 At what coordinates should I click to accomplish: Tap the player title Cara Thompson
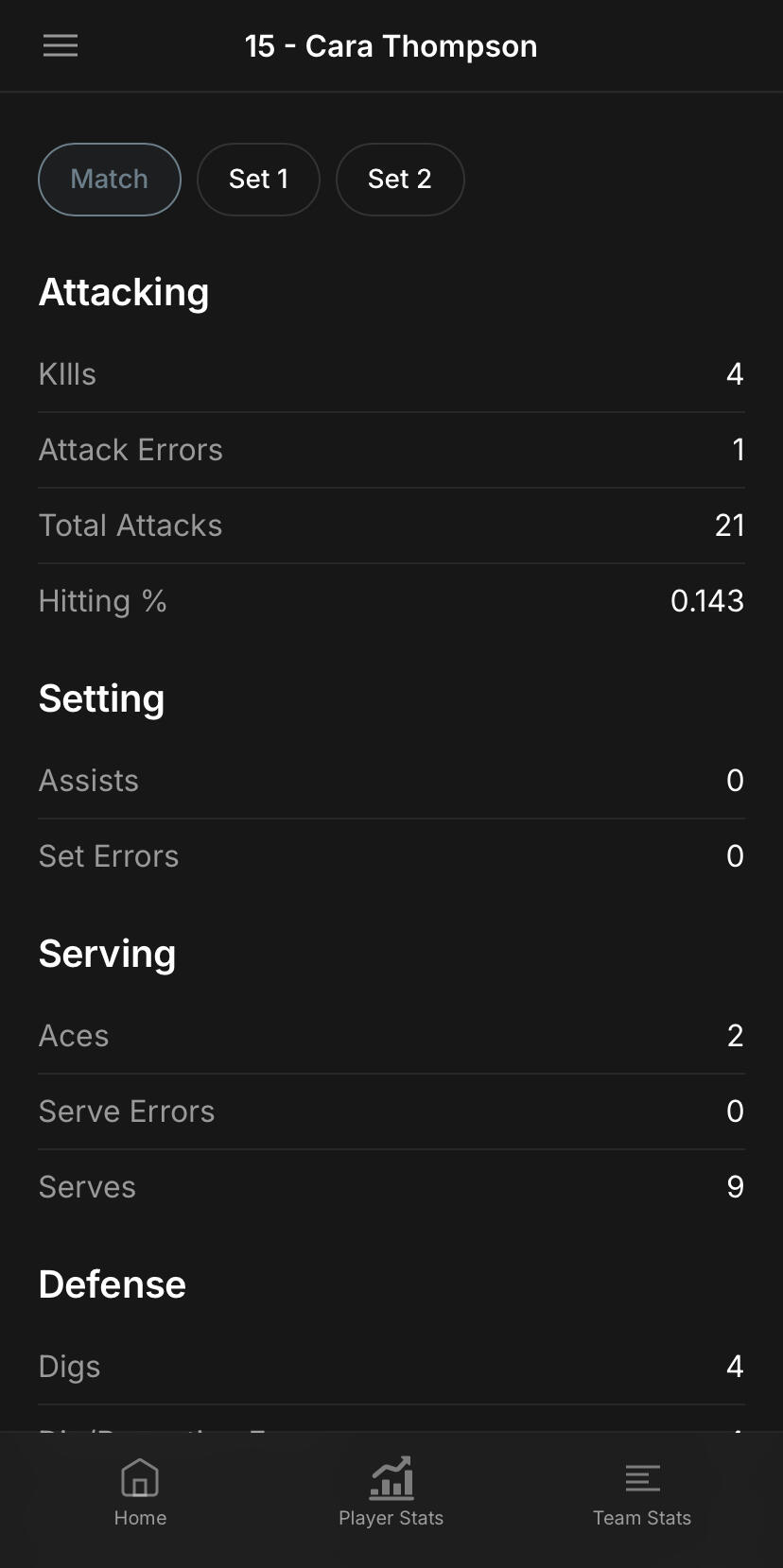click(391, 46)
